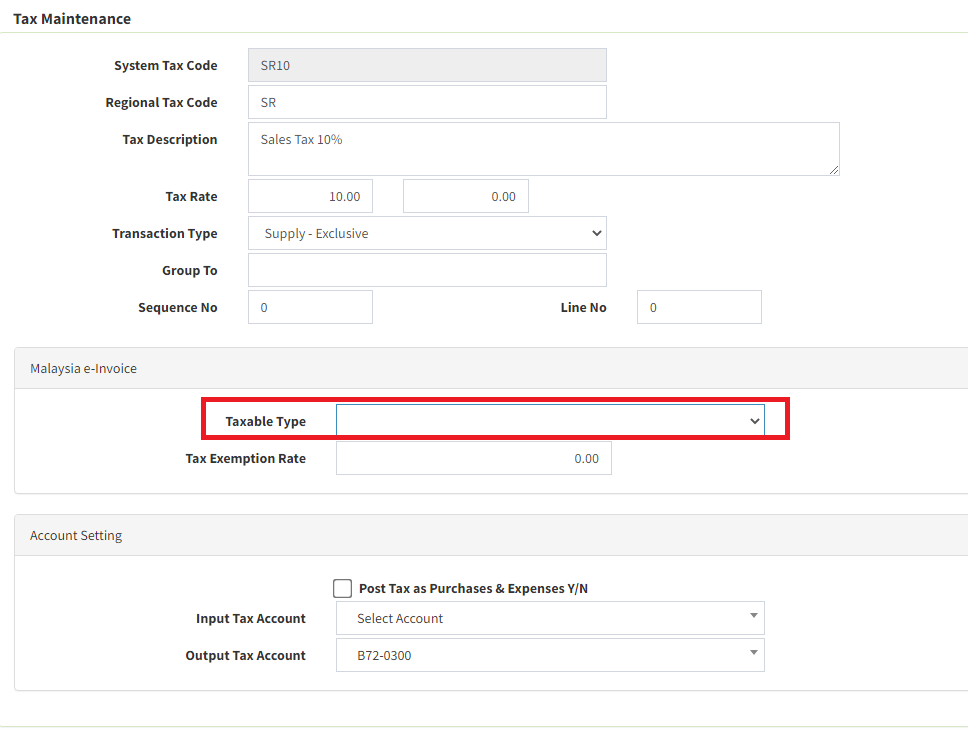Open the Transaction Type dropdown
This screenshot has height=736, width=968.
click(x=427, y=233)
